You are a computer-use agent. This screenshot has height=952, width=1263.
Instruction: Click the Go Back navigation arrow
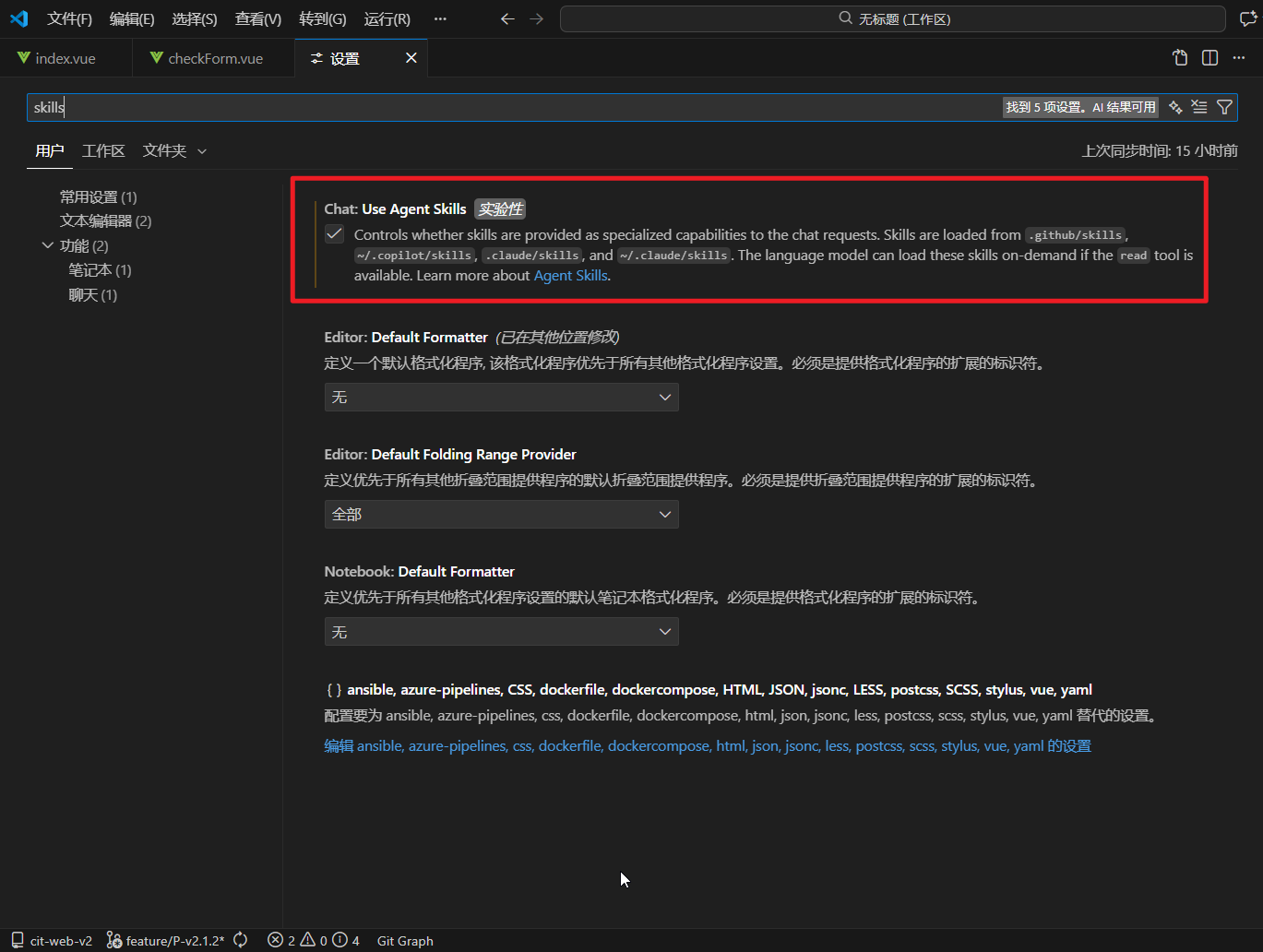(506, 18)
